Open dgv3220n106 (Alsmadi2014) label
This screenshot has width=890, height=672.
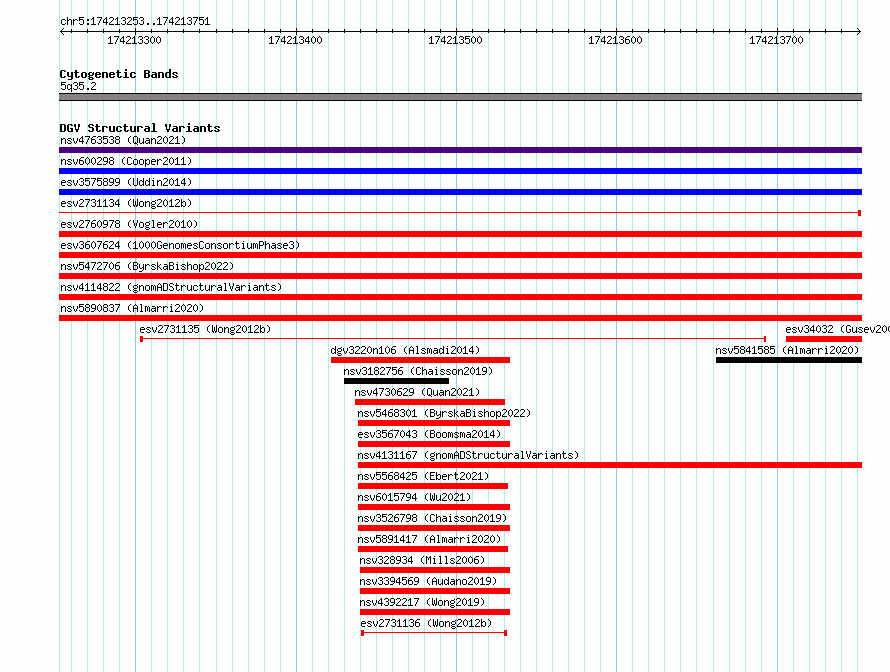405,350
